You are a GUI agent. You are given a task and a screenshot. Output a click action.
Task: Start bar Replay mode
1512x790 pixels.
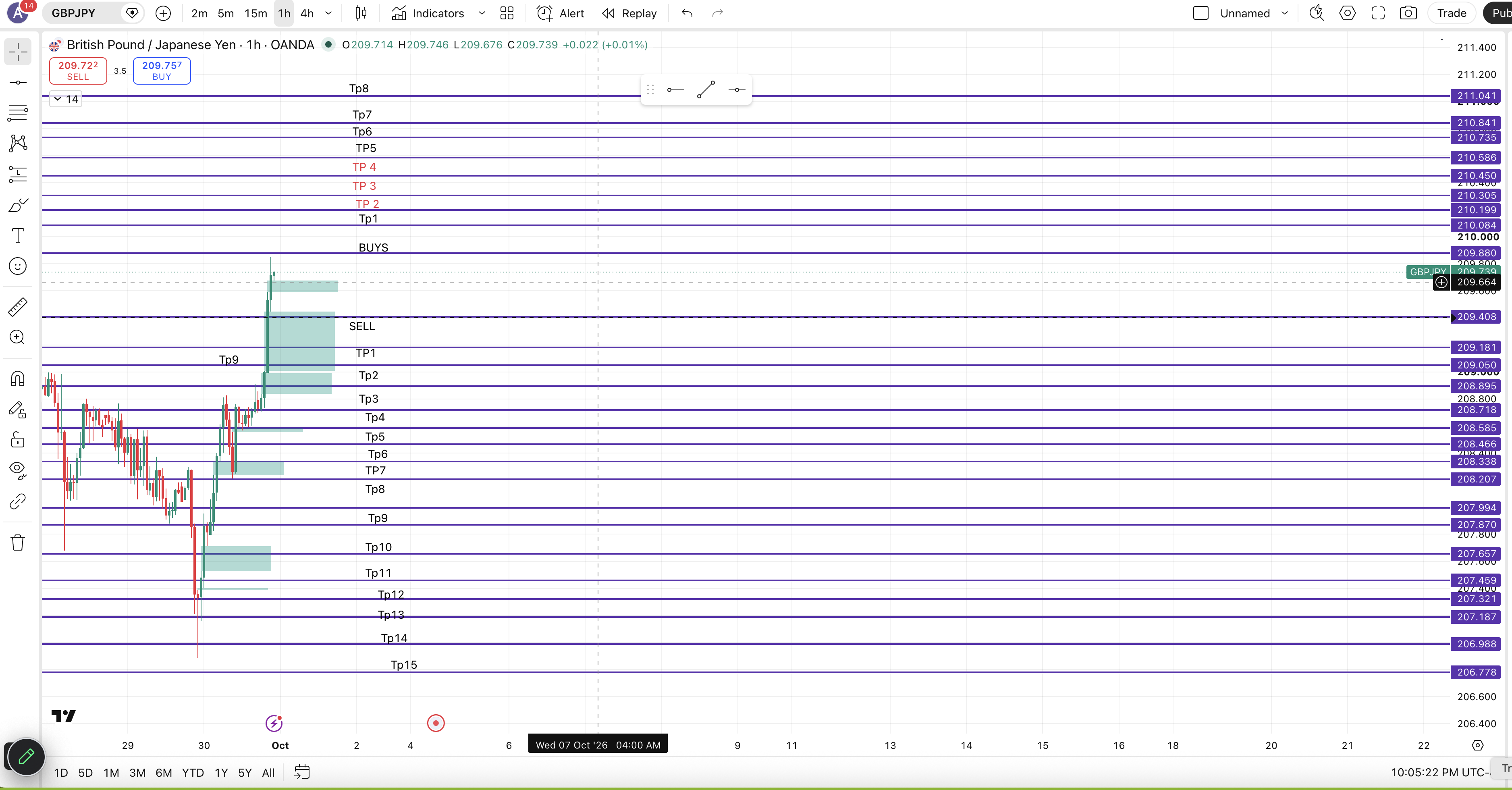[x=629, y=13]
